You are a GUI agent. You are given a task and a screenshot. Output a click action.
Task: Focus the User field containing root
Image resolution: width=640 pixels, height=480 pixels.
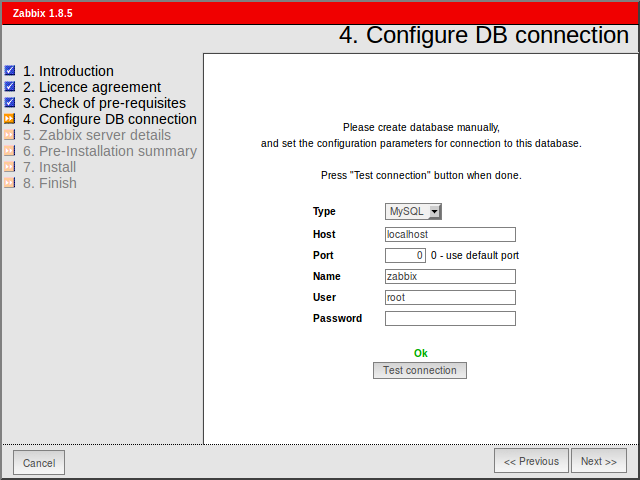[450, 297]
